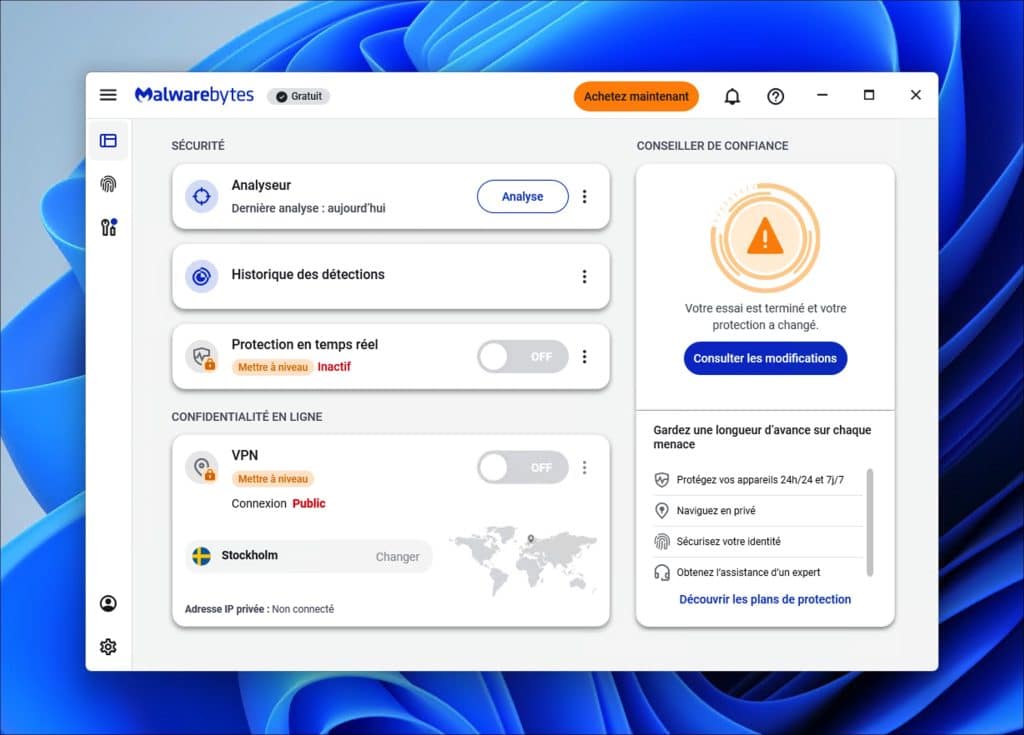Open the notifications bell
Viewport: 1024px width, 735px height.
click(x=731, y=95)
